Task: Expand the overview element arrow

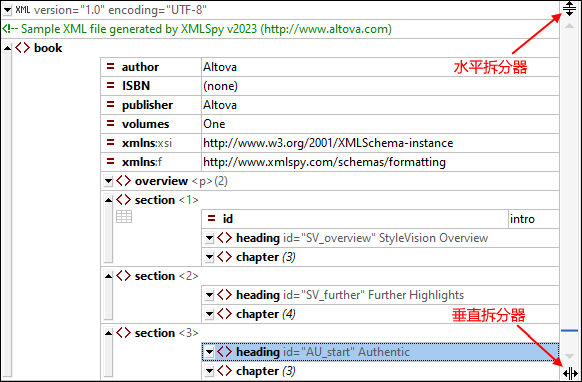Action: click(108, 181)
